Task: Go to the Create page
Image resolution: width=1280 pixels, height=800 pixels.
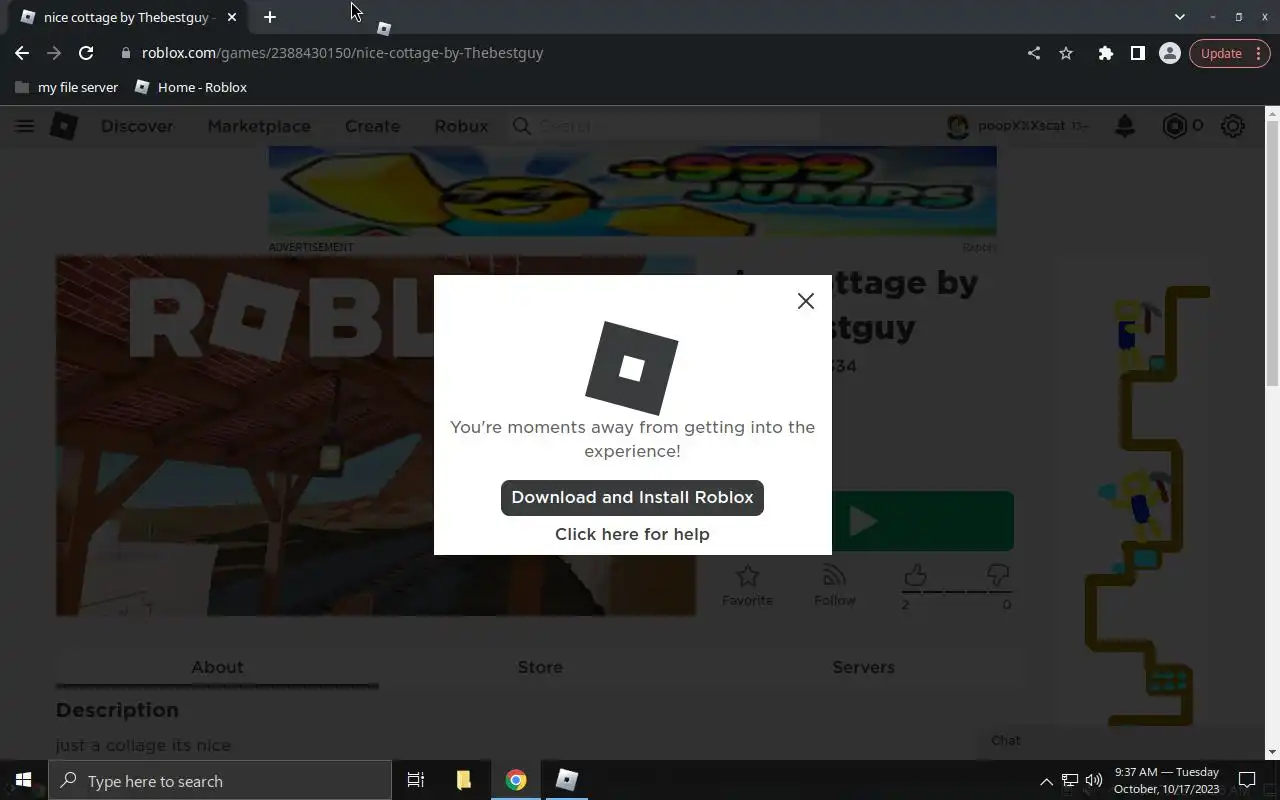Action: point(372,126)
